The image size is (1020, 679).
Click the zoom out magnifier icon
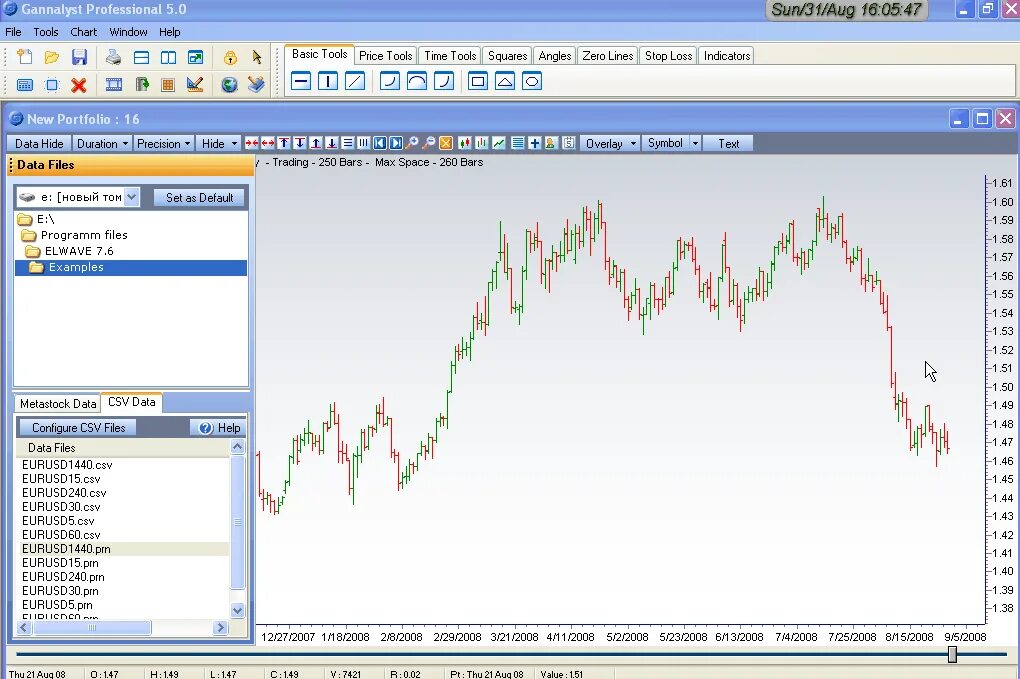[429, 143]
